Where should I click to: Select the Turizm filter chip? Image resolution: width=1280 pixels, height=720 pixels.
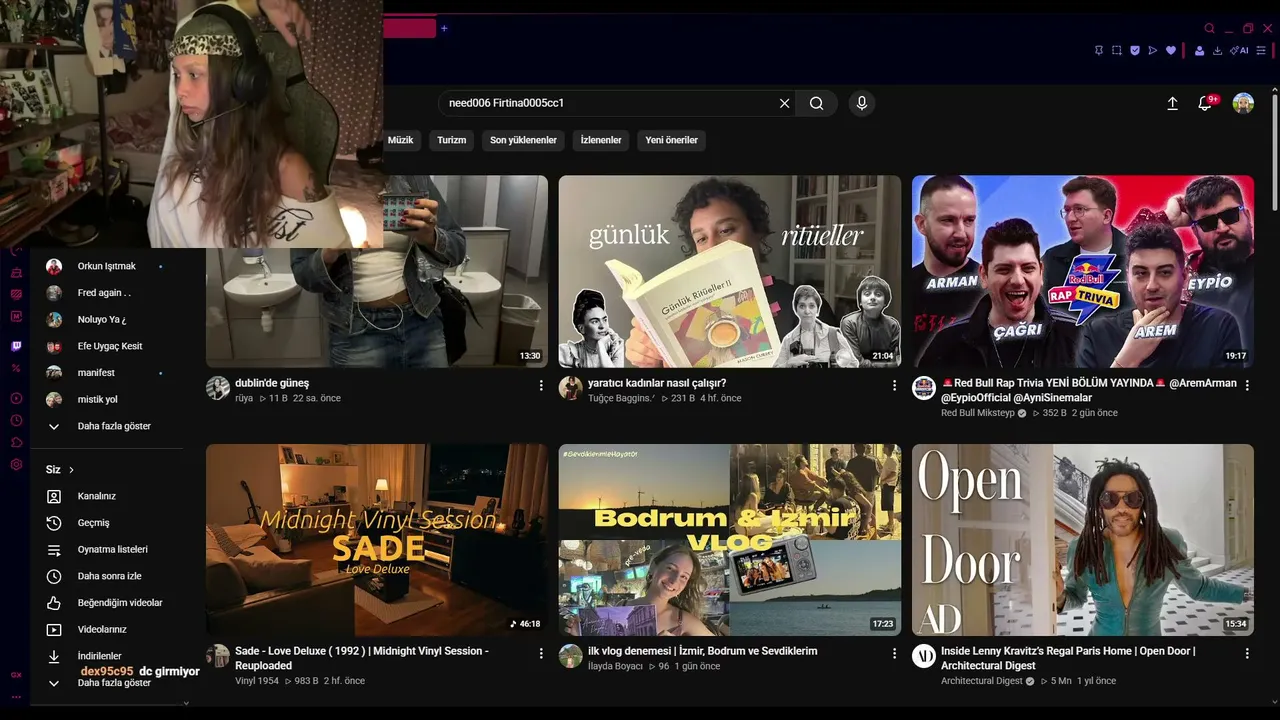(452, 140)
